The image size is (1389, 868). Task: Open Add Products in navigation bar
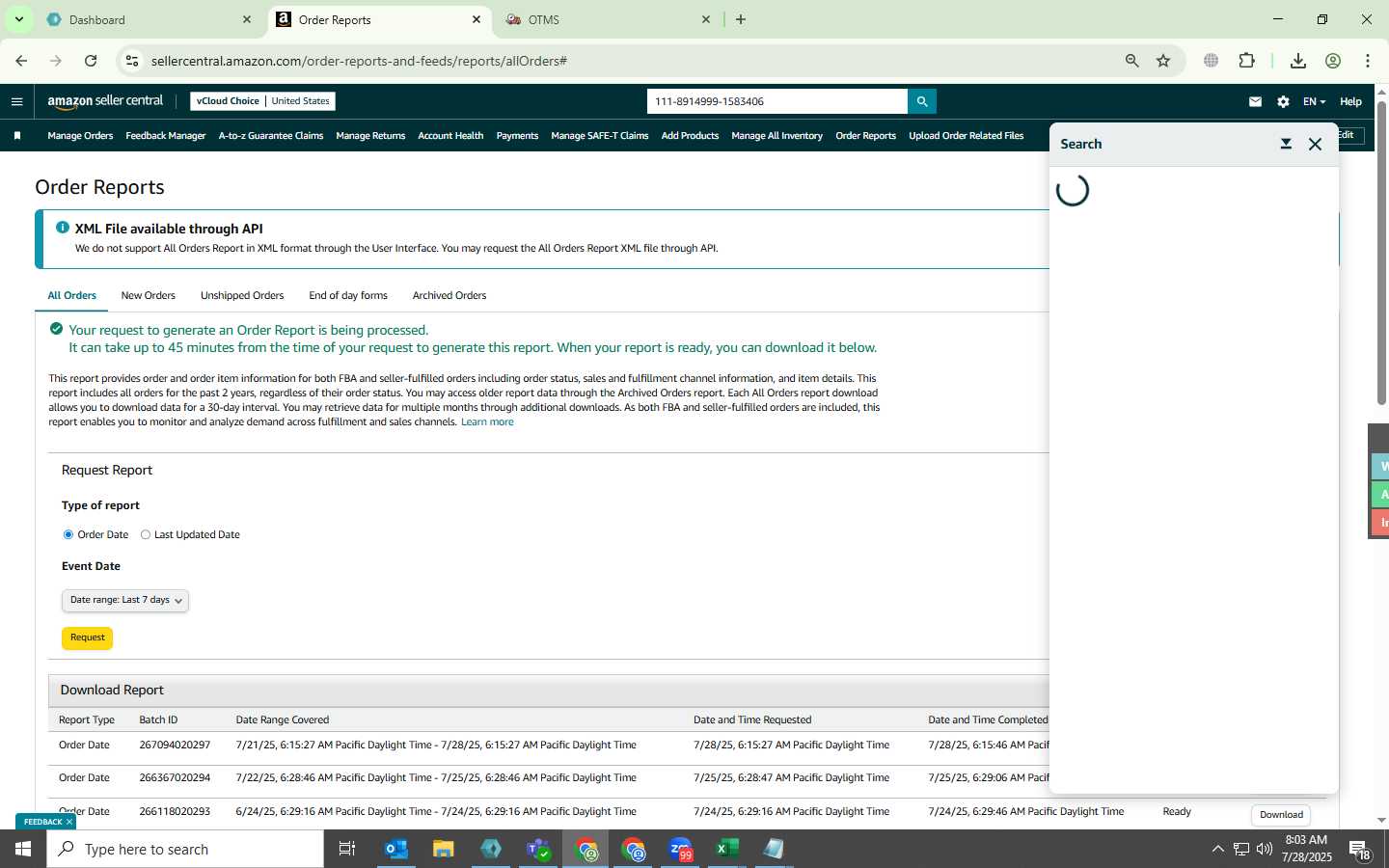point(690,136)
